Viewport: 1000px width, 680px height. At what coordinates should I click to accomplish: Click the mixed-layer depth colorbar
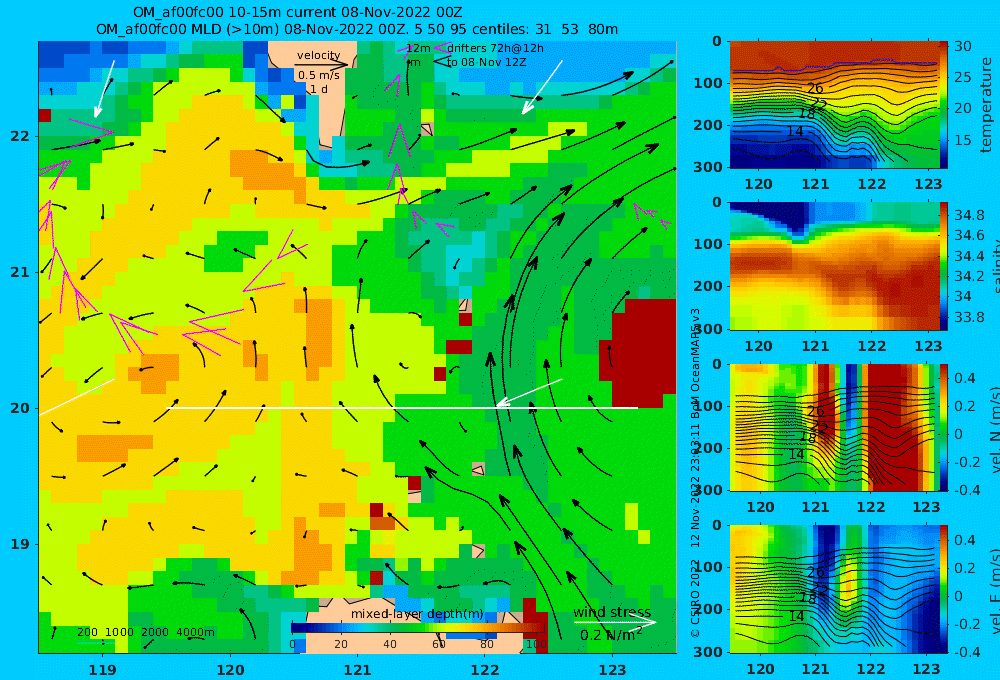click(418, 628)
